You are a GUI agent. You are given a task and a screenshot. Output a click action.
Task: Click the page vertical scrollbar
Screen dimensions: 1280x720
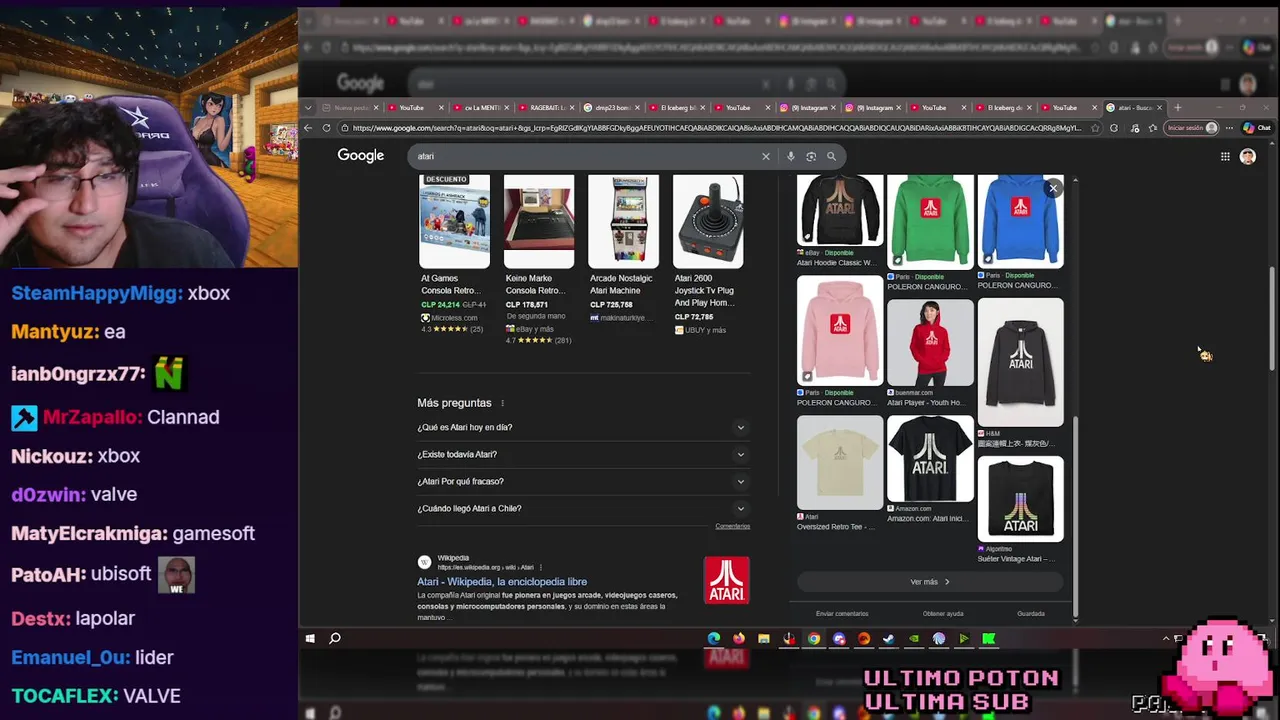click(1273, 320)
